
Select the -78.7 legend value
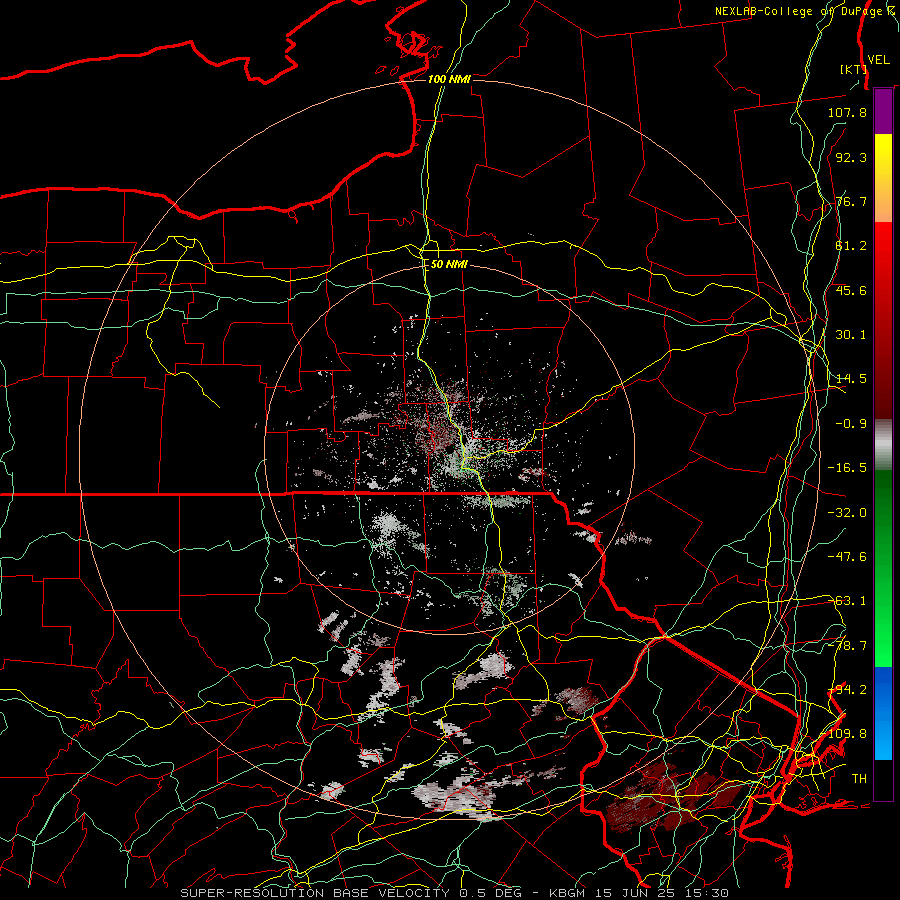[847, 646]
